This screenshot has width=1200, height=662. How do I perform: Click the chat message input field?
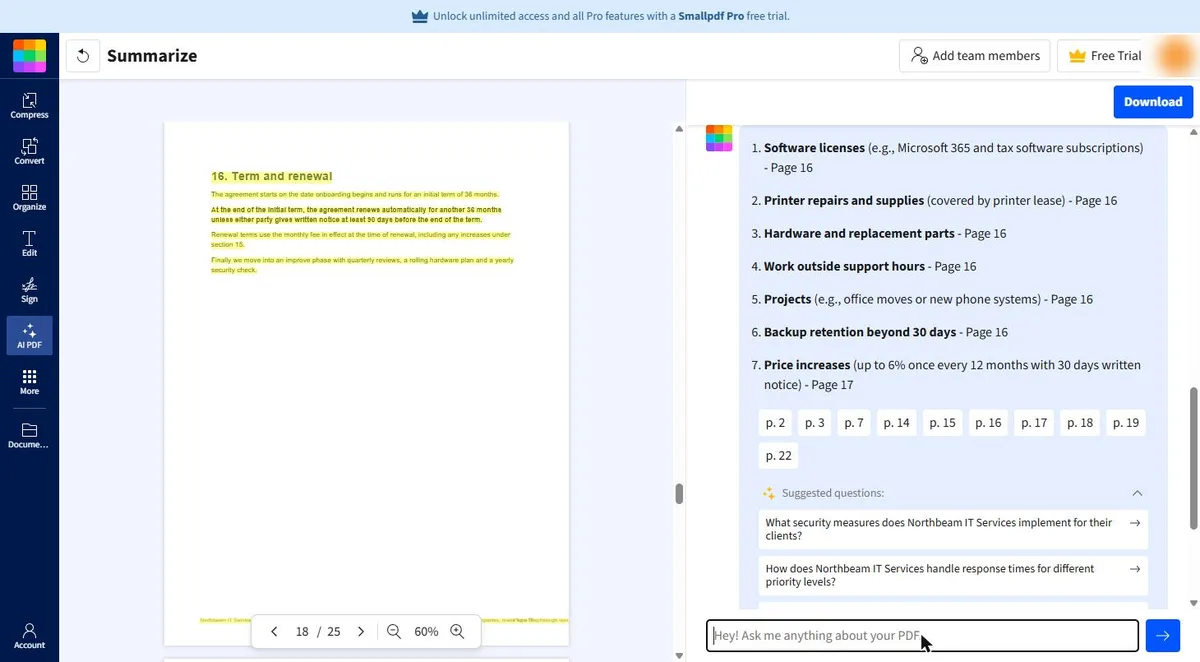tap(922, 635)
